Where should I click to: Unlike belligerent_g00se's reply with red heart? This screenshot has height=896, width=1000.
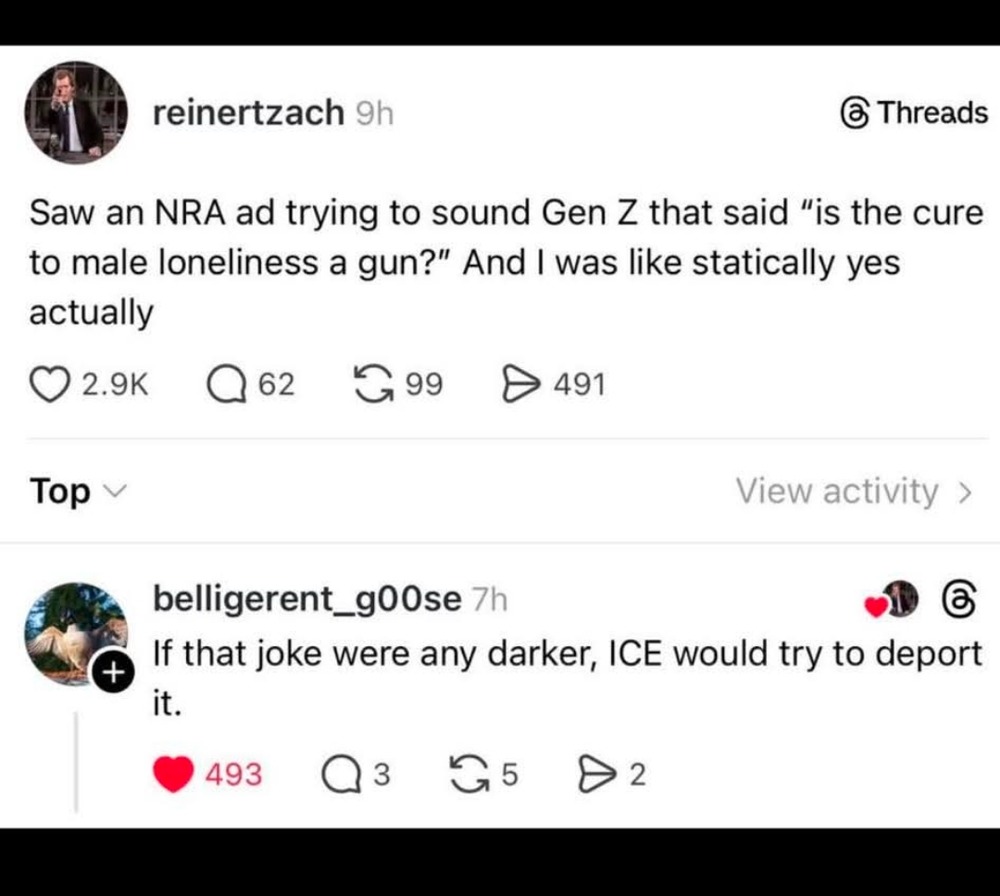coord(174,773)
